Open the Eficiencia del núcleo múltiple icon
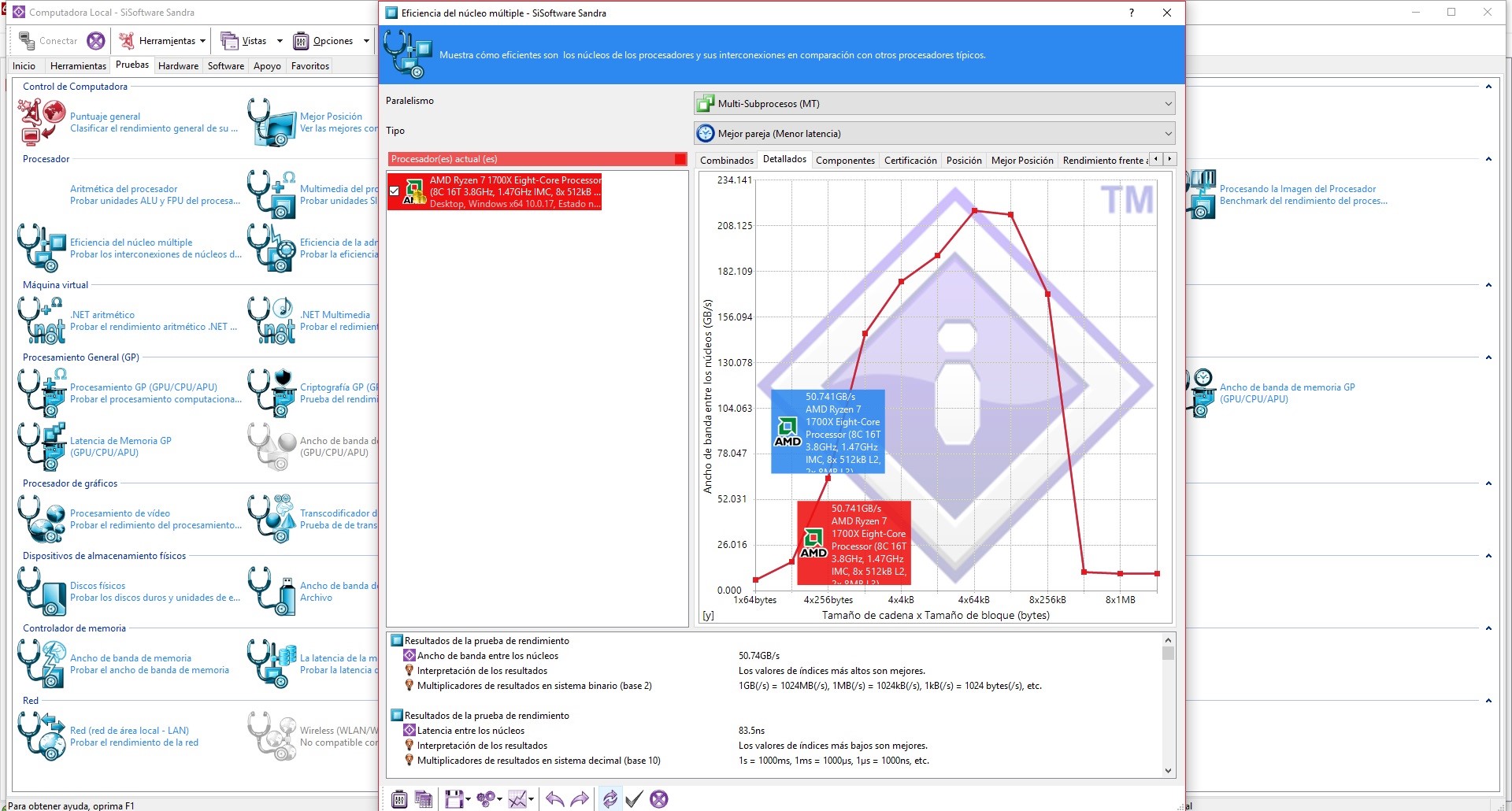Screen dimensions: 1512x811 [x=42, y=248]
